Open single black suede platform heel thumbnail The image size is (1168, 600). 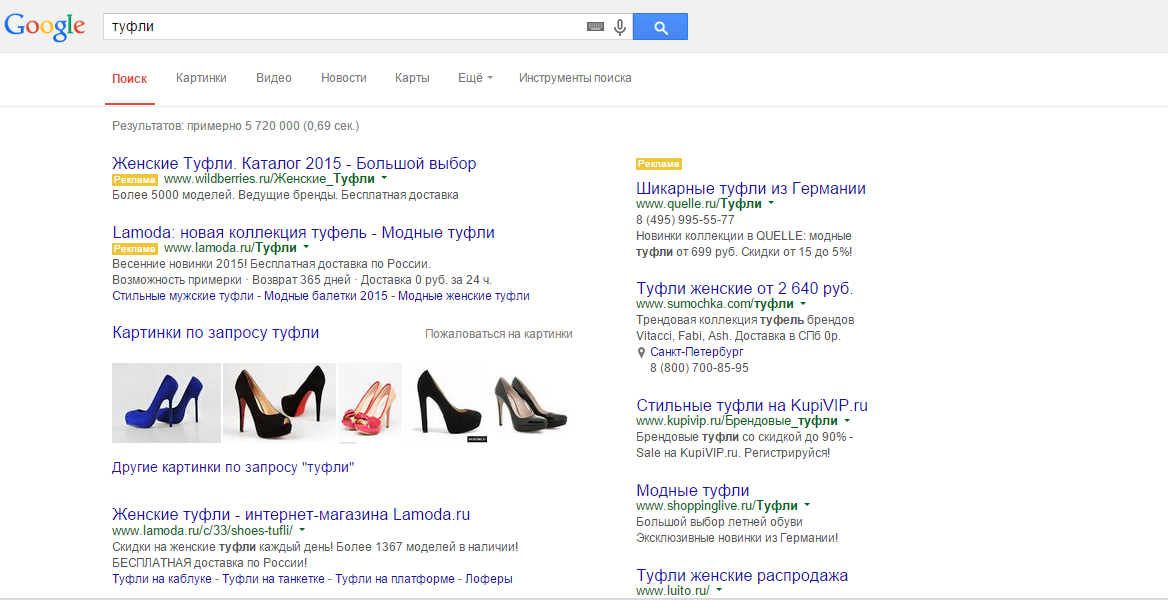point(446,403)
